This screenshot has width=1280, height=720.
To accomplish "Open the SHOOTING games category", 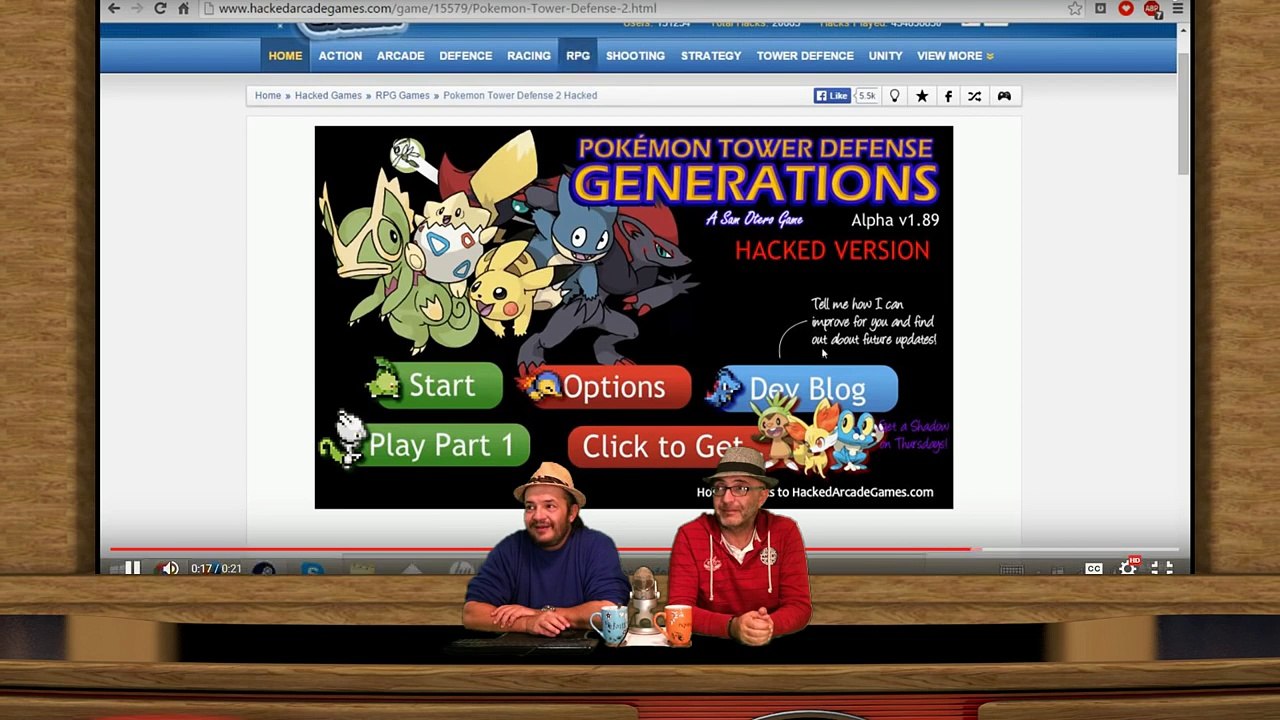I will pos(635,56).
